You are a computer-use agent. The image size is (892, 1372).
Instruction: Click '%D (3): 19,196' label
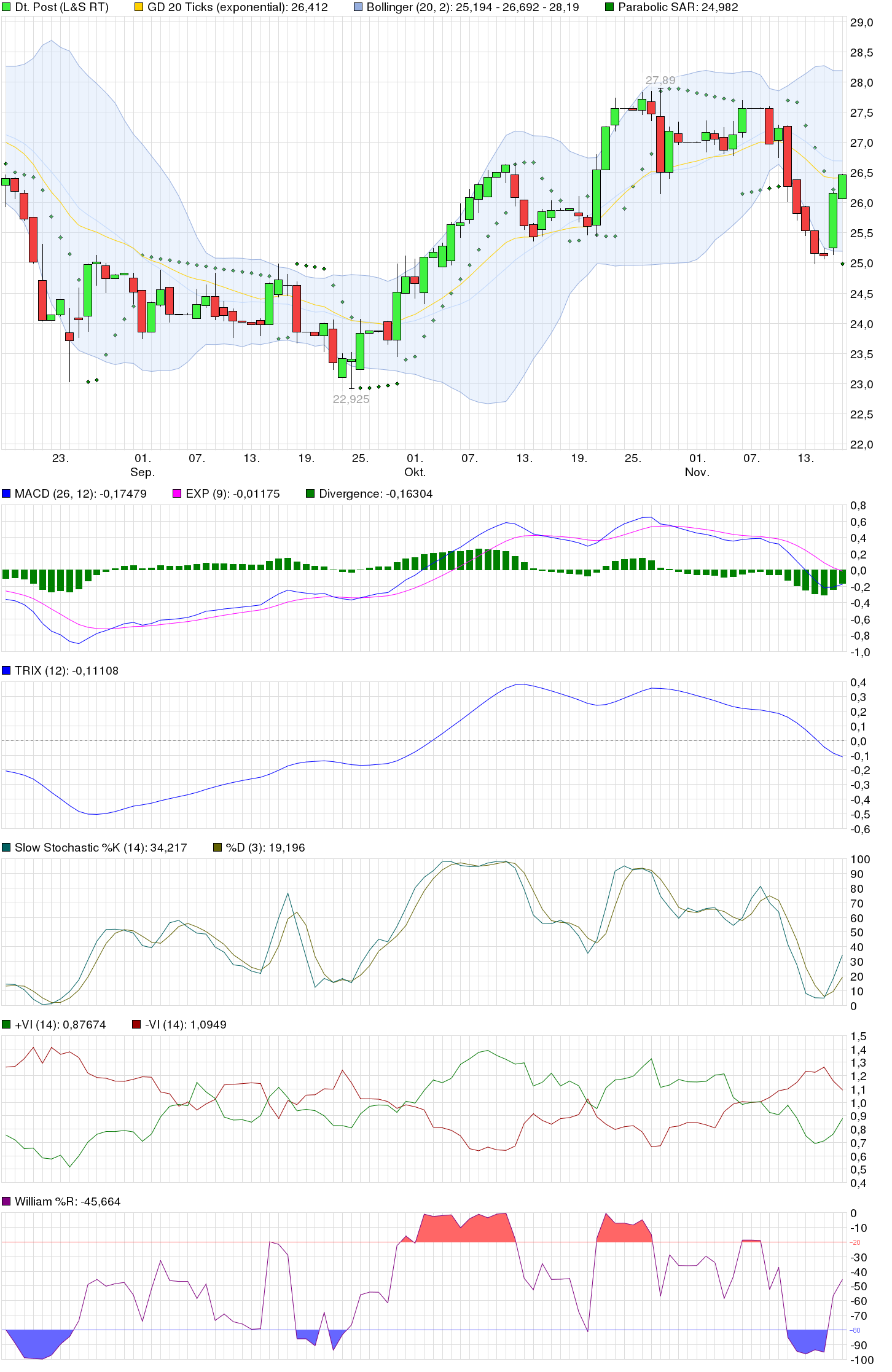265,848
